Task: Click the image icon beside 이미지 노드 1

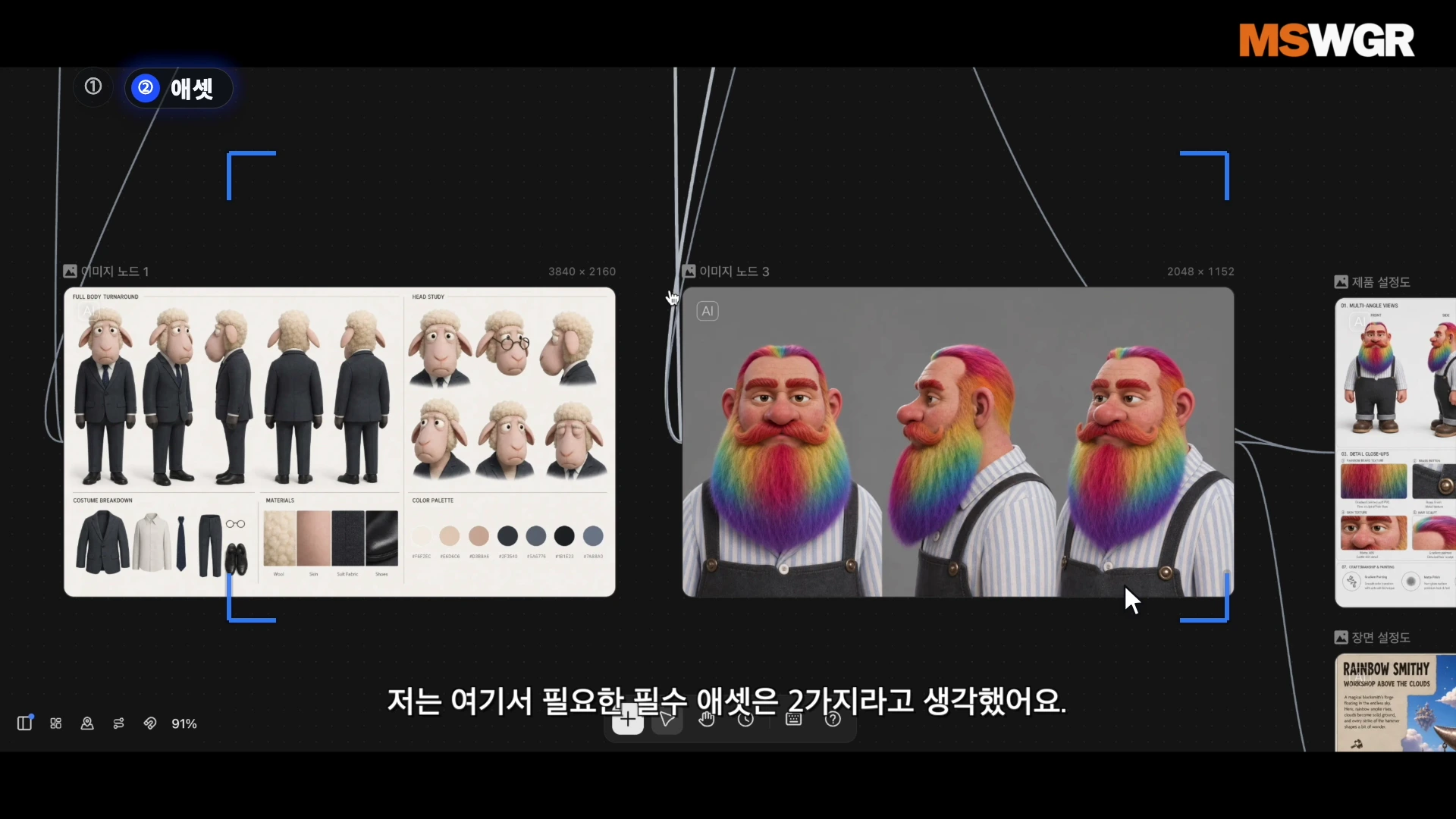Action: pyautogui.click(x=70, y=271)
